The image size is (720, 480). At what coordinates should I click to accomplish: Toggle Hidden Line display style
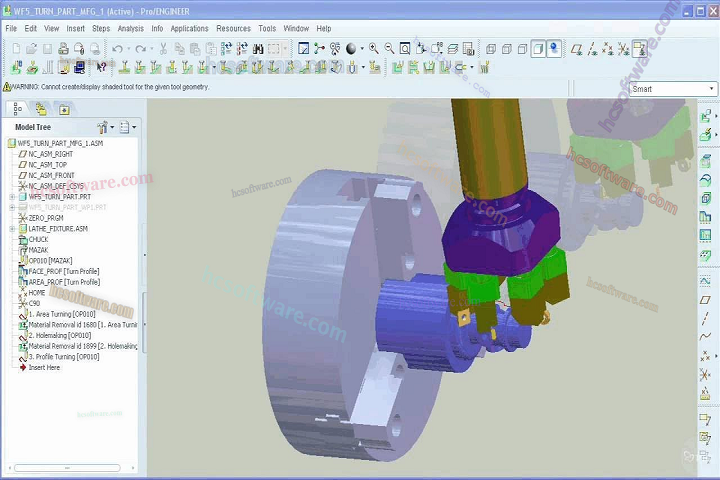click(506, 49)
